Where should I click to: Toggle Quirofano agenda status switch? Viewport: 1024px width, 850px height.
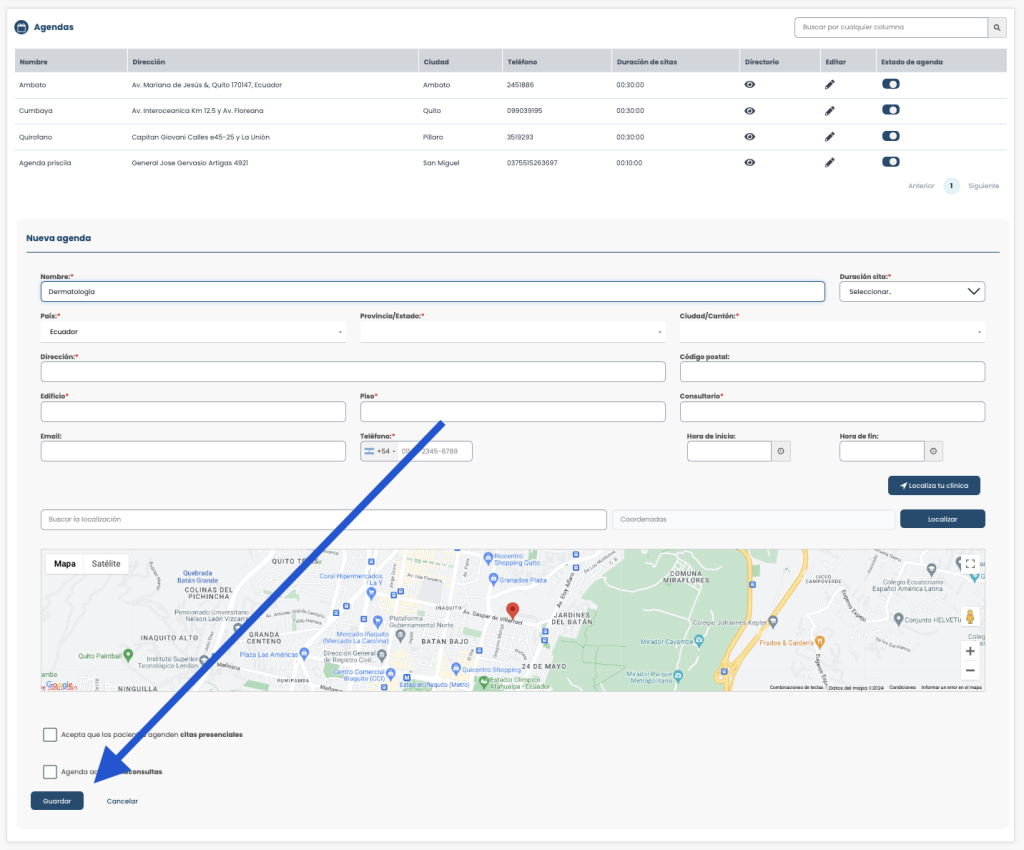891,136
